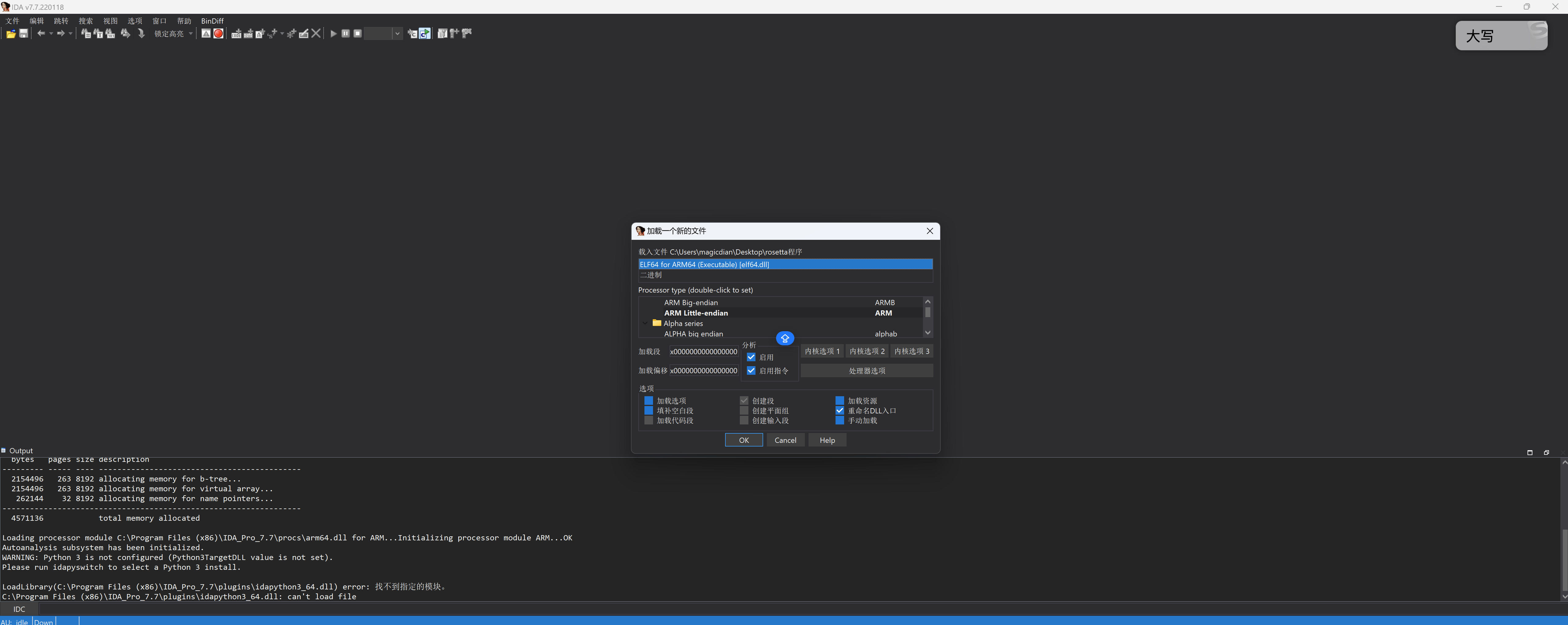The height and width of the screenshot is (625, 1568).
Task: Click the save (floppy disk) toolbar icon
Action: click(24, 33)
